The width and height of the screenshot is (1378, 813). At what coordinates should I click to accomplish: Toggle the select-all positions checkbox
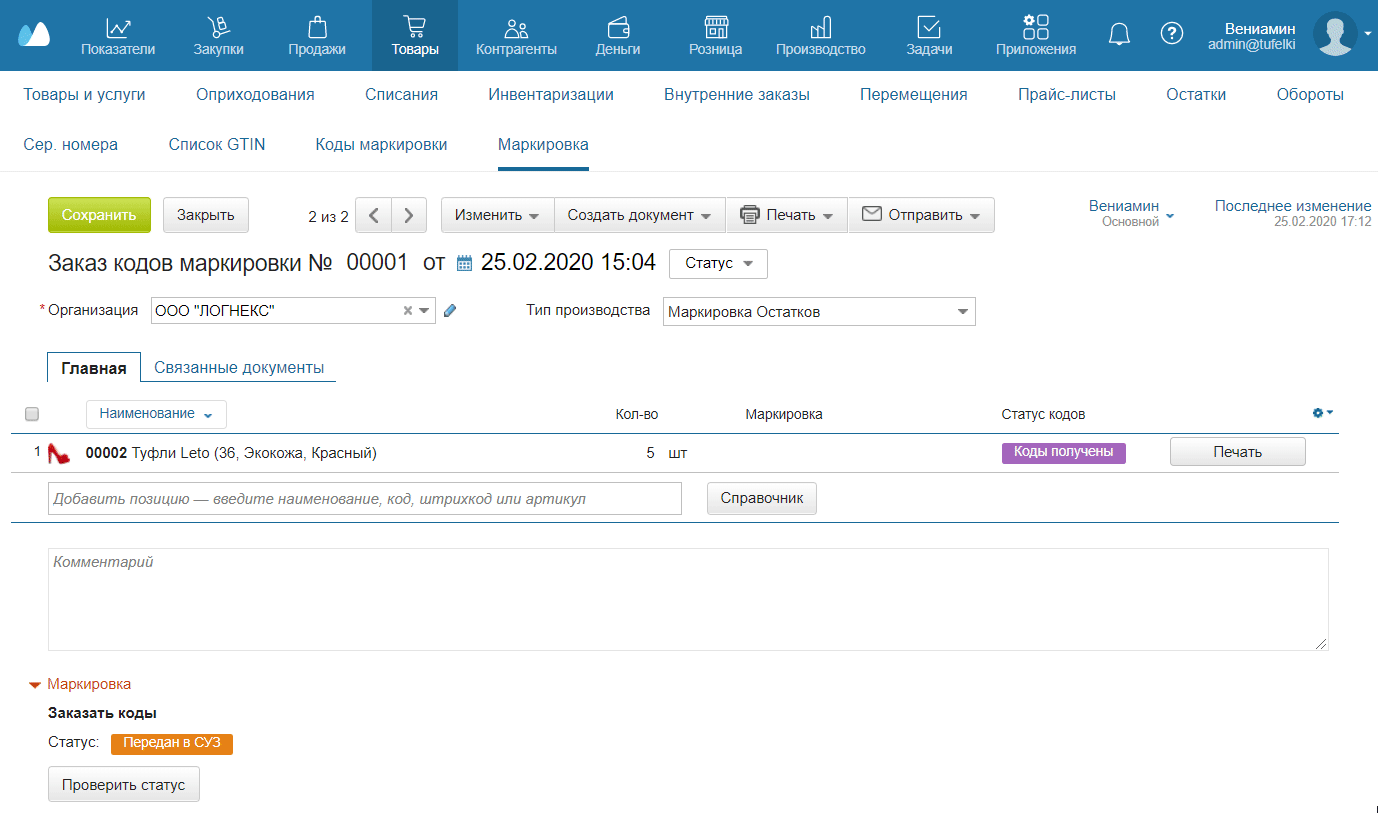point(32,414)
